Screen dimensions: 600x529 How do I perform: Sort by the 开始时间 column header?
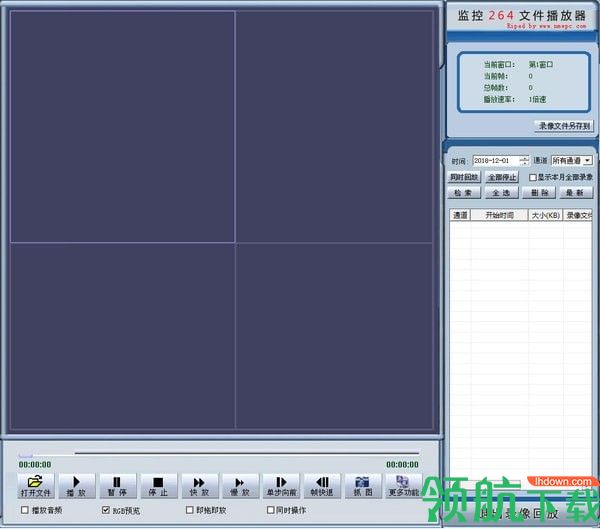point(499,215)
